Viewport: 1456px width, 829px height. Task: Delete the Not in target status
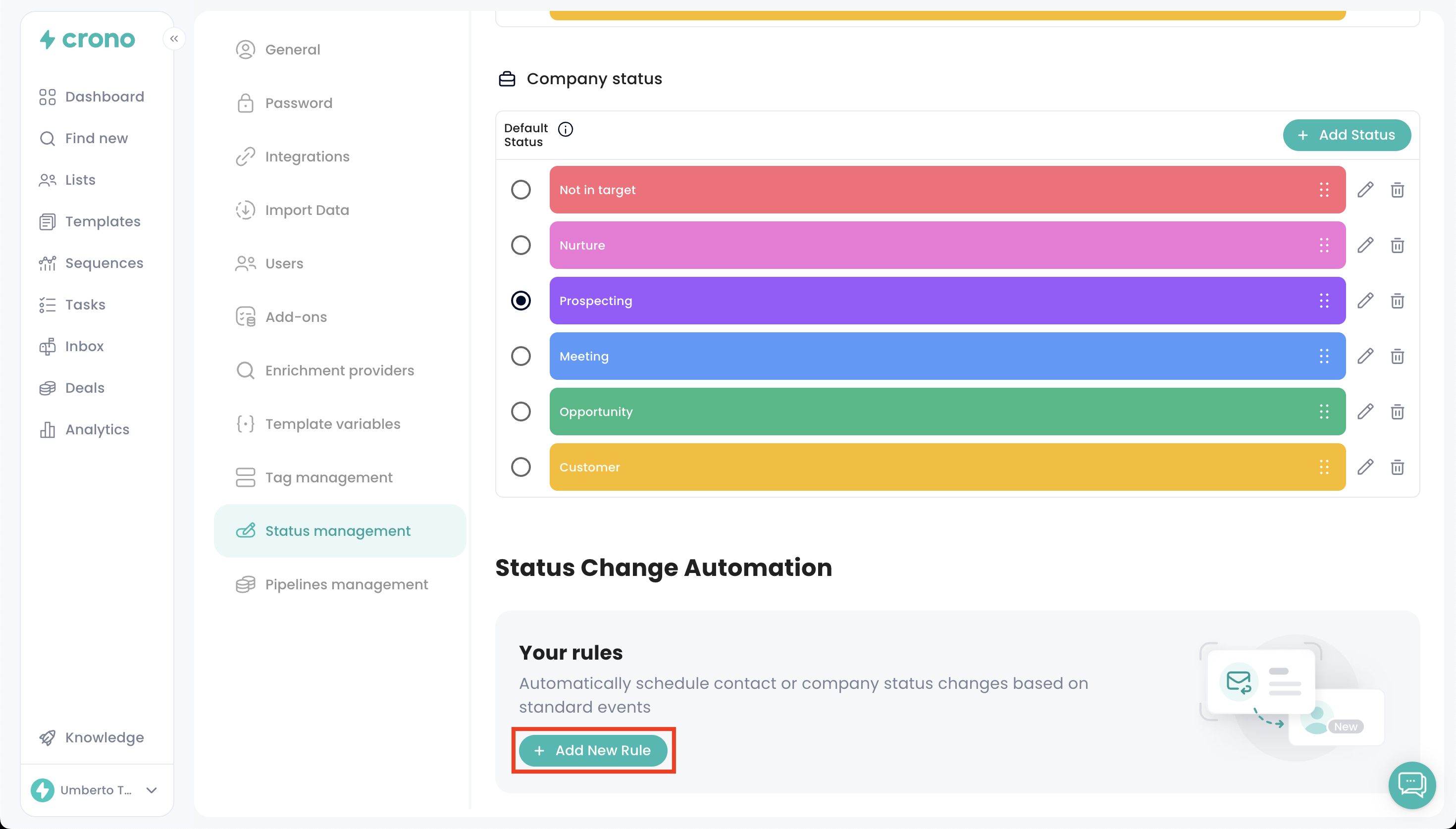pyautogui.click(x=1397, y=190)
